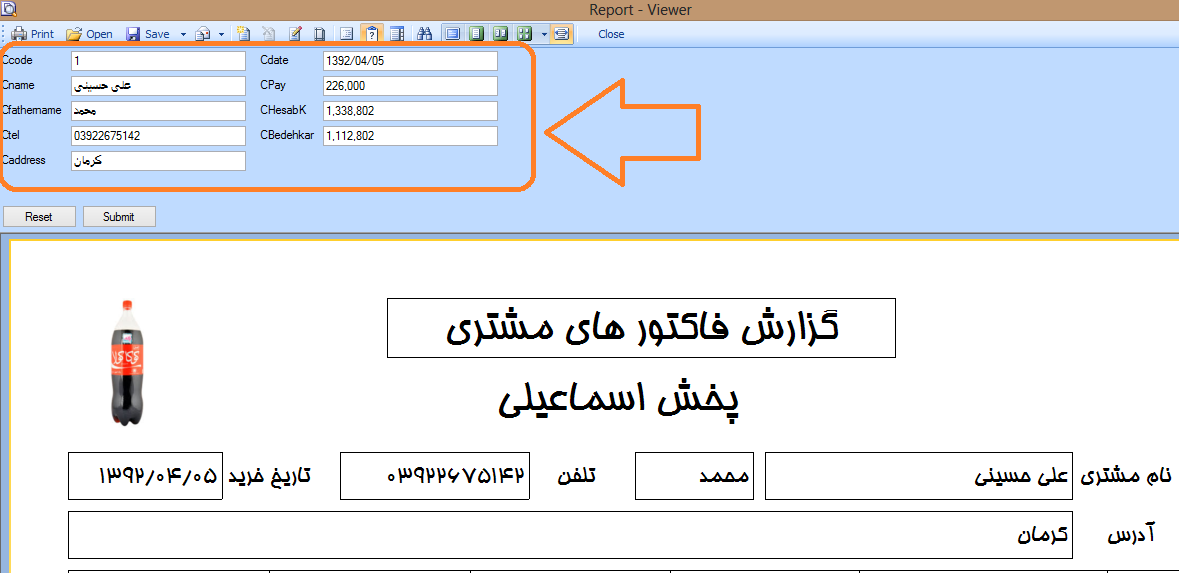1179x573 pixels.
Task: Click the customer name box علی حسینی in report
Action: (920, 476)
